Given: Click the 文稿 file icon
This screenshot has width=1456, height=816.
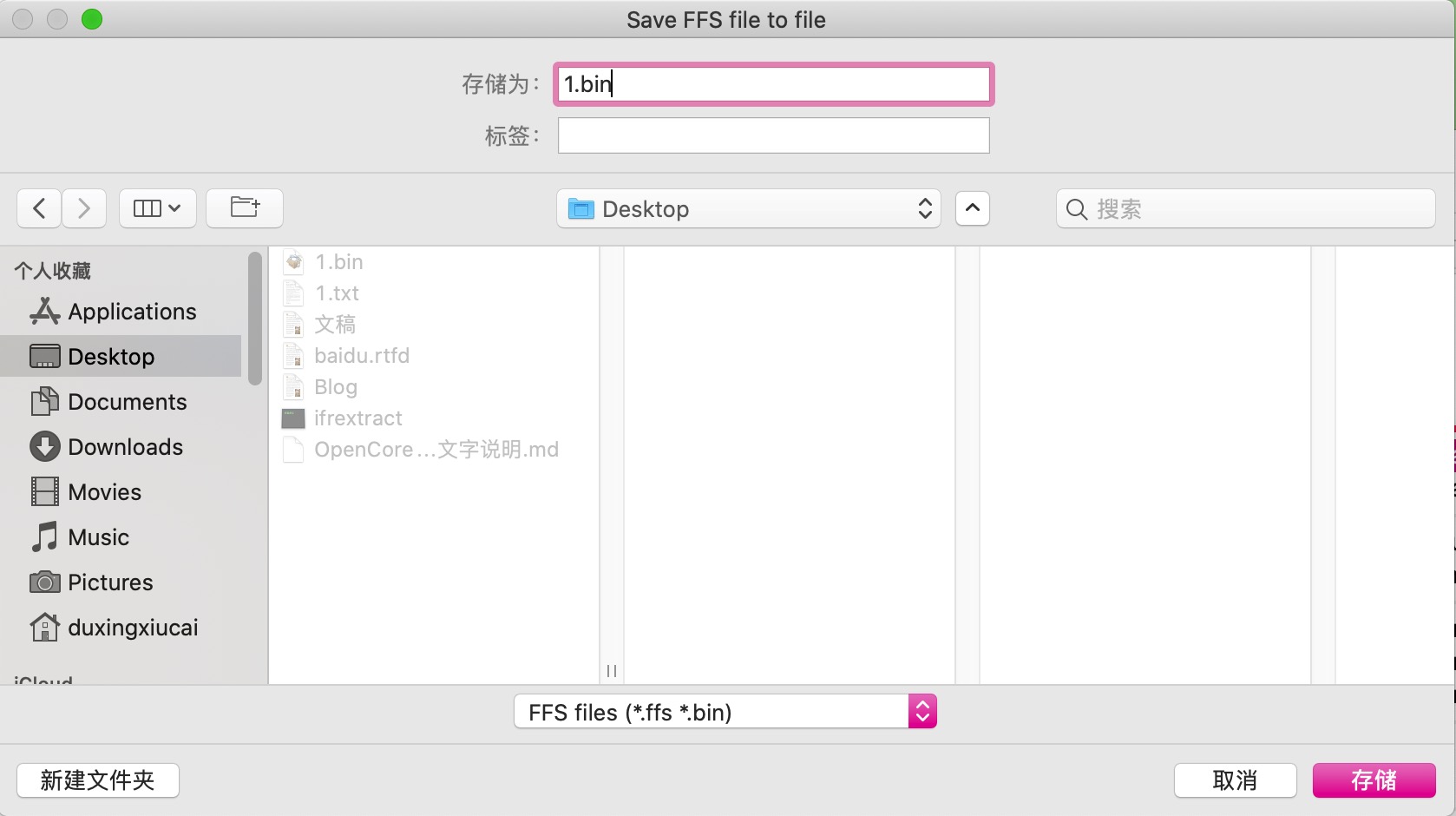Looking at the screenshot, I should (294, 325).
